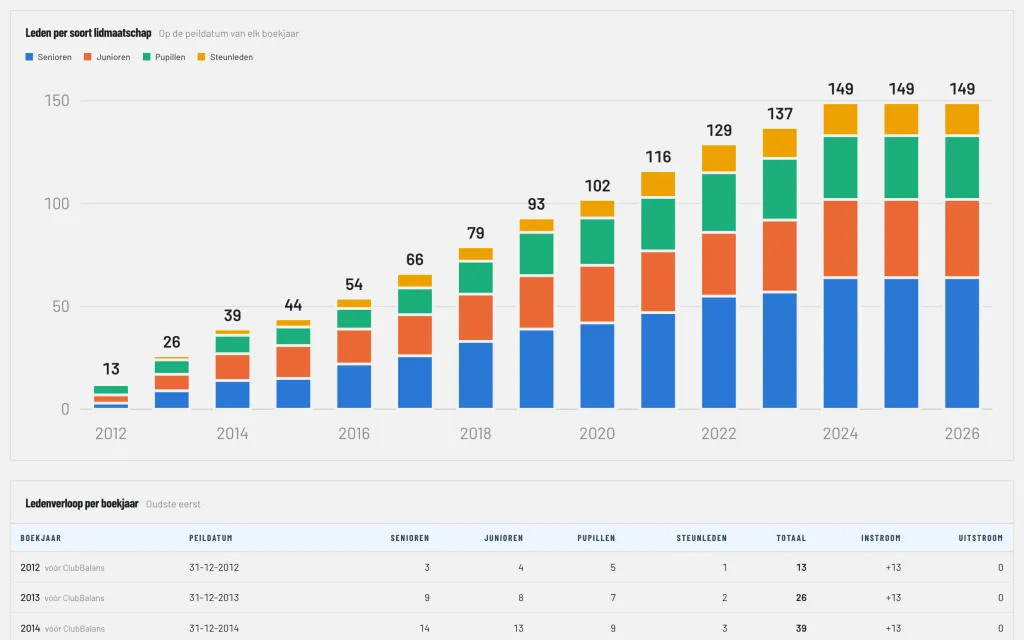Click the total label 129 above the 2022 bar
This screenshot has height=640, width=1024.
[719, 131]
